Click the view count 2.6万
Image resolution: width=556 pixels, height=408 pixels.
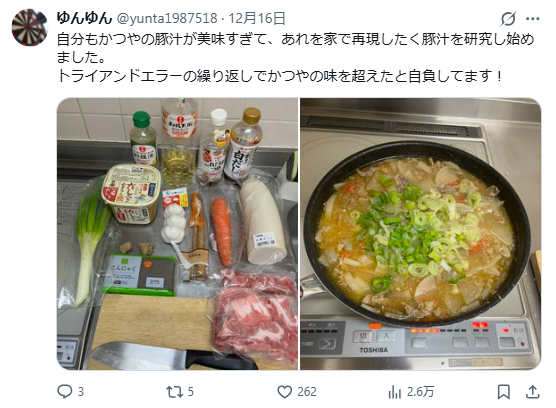pyautogui.click(x=421, y=392)
